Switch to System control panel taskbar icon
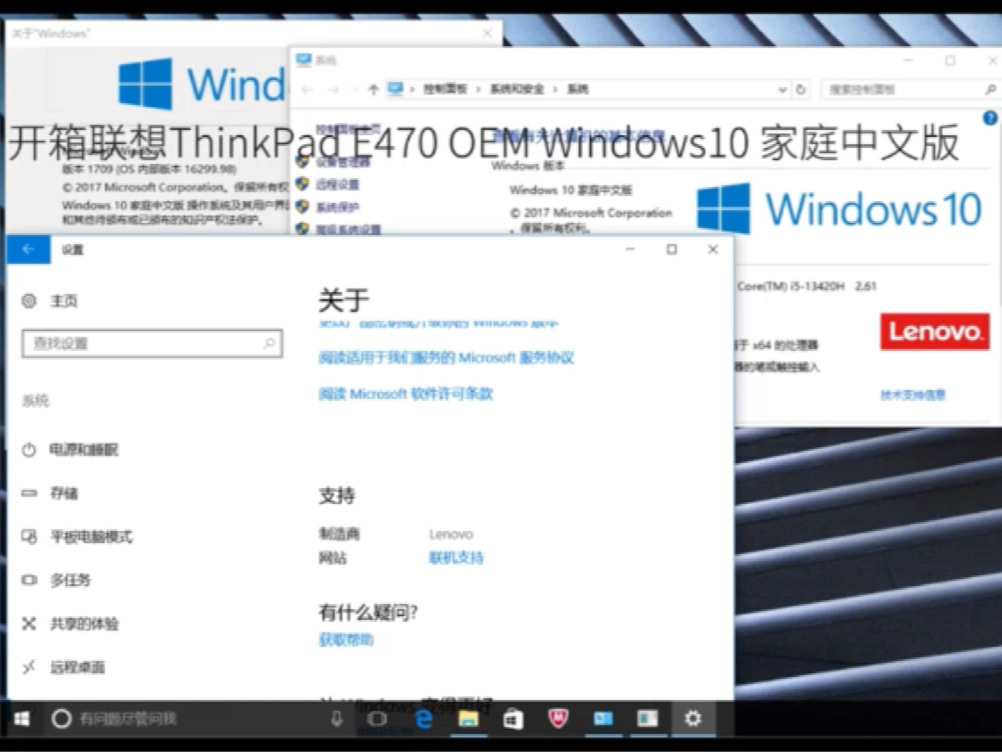 point(603,719)
